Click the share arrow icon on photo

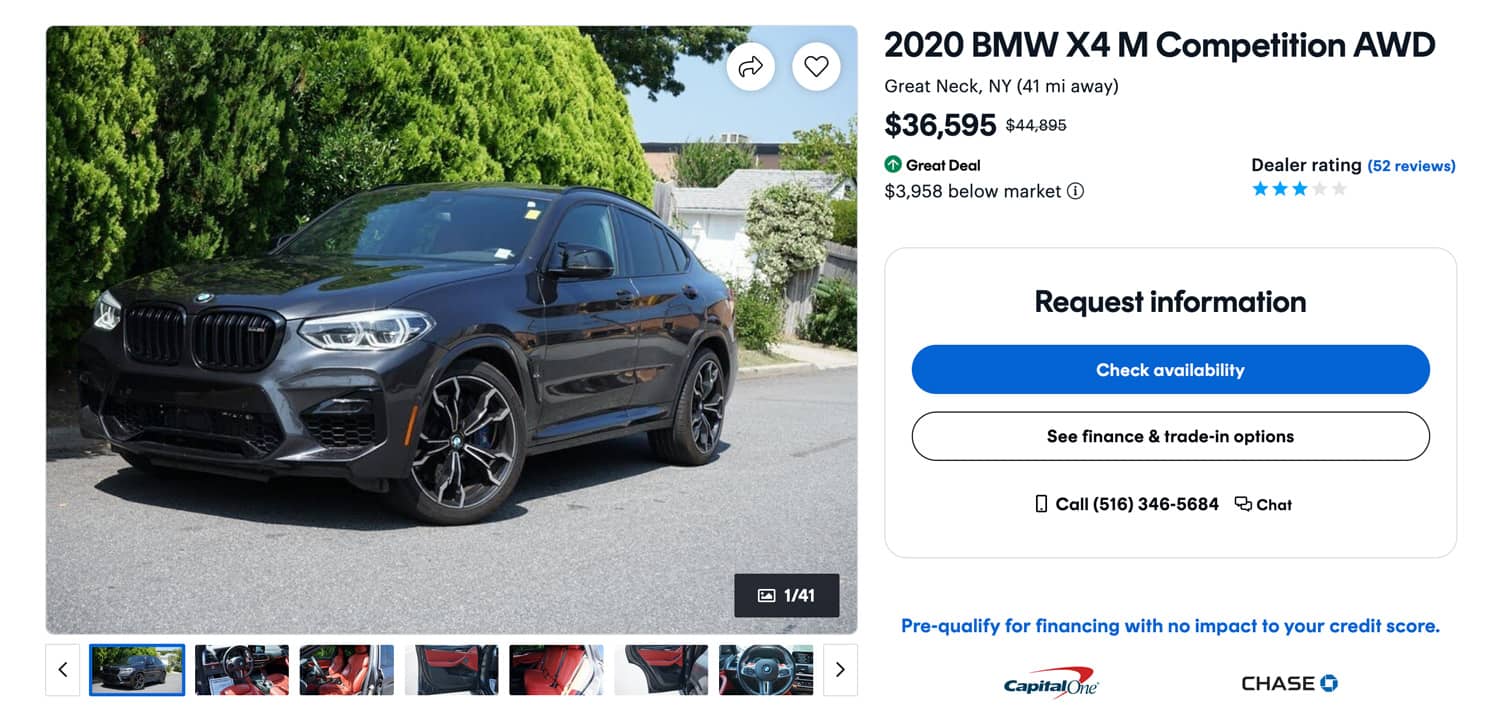750,67
